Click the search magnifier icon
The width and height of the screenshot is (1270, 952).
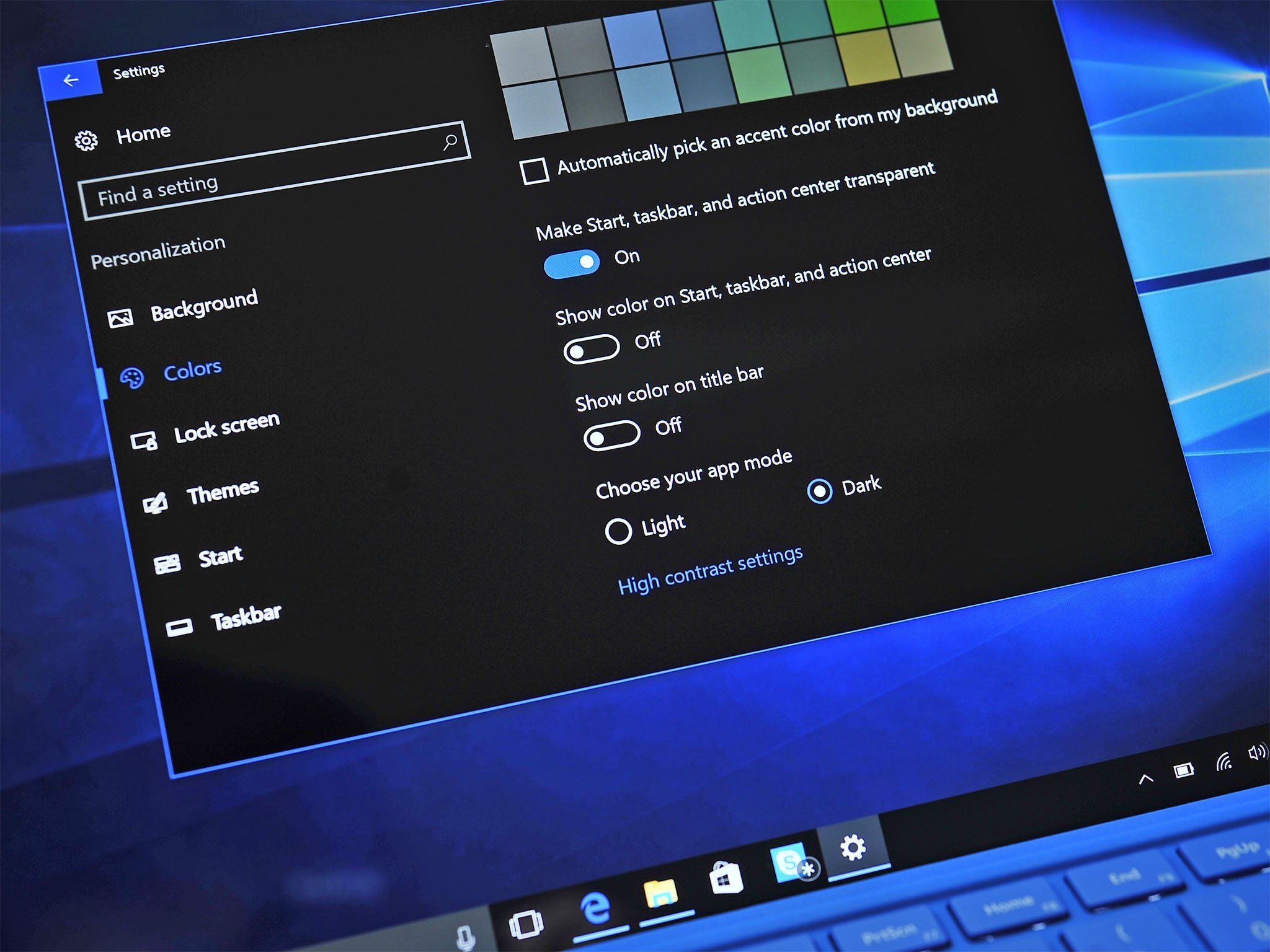pyautogui.click(x=450, y=142)
